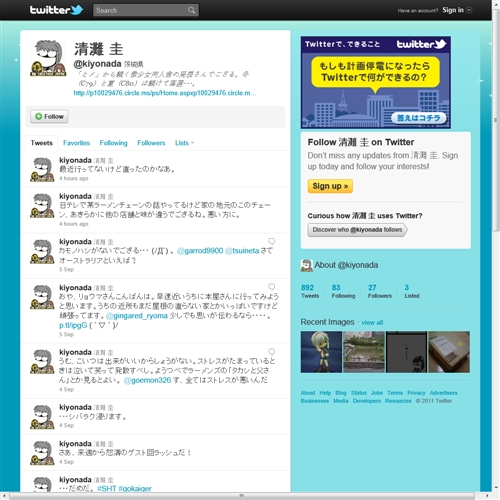Click the #SHT hashtag link

(106, 488)
